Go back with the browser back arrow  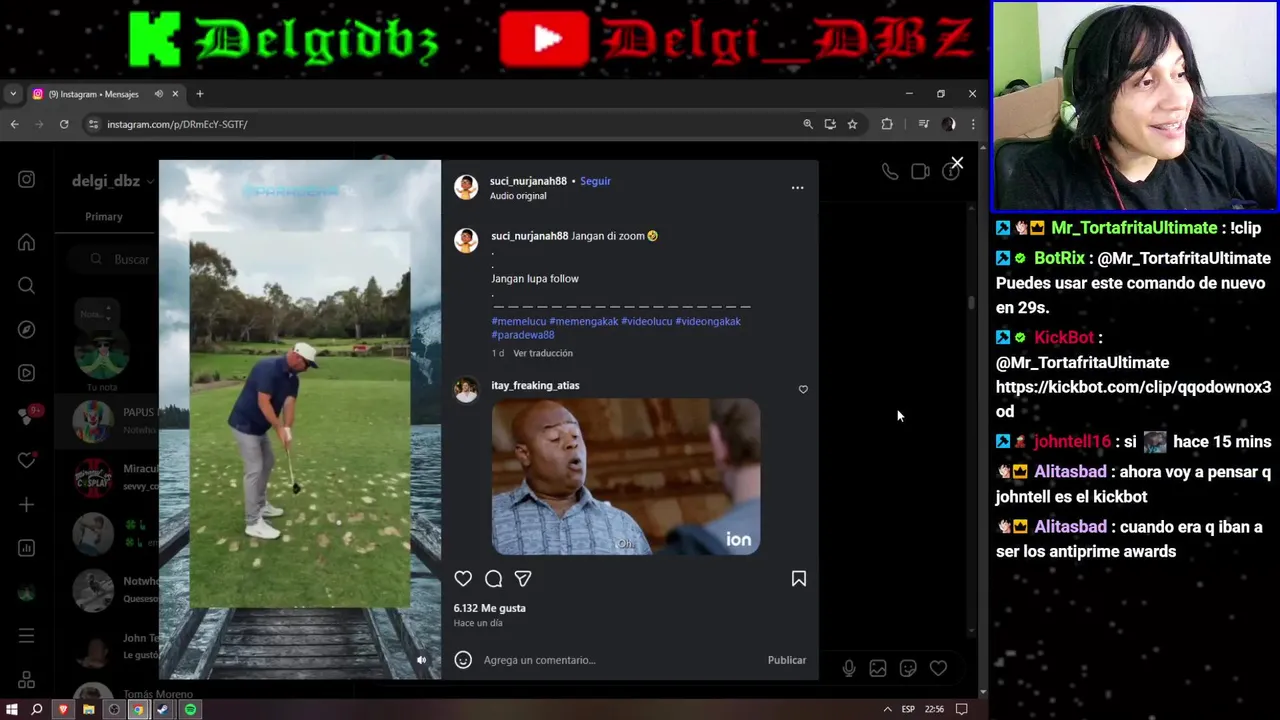(x=14, y=124)
